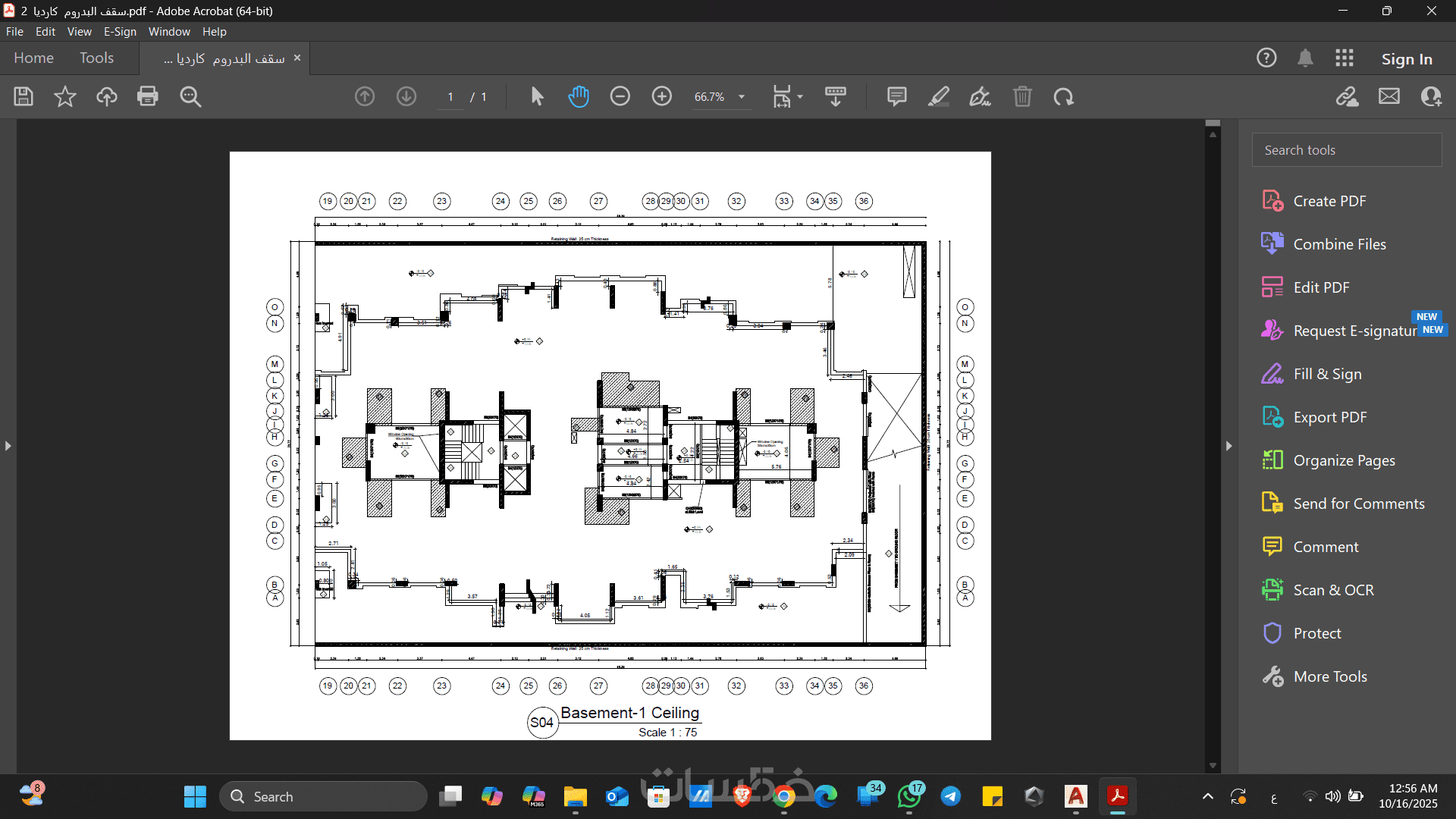Open Telegram from the taskbar
This screenshot has width=1456, height=819.
pos(951,796)
